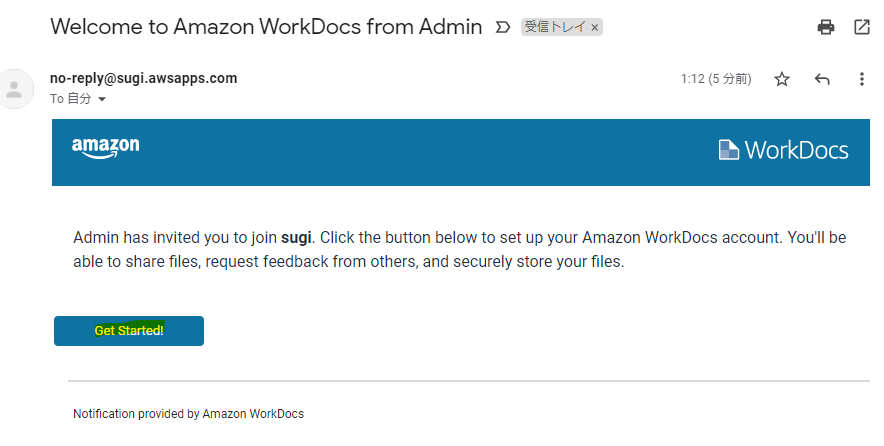Click the 受信トレイ inbox label
884x446 pixels.
pyautogui.click(x=555, y=27)
